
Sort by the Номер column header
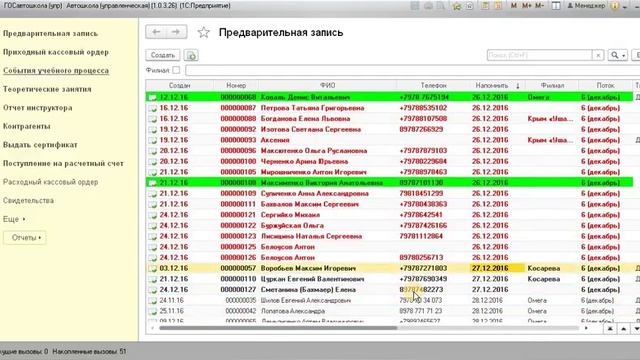pyautogui.click(x=236, y=86)
